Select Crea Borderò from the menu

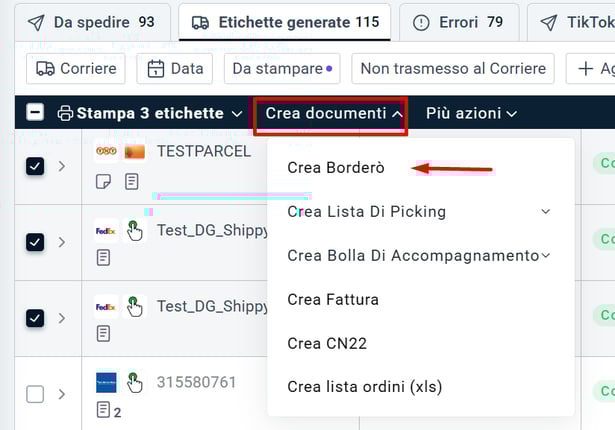(336, 167)
